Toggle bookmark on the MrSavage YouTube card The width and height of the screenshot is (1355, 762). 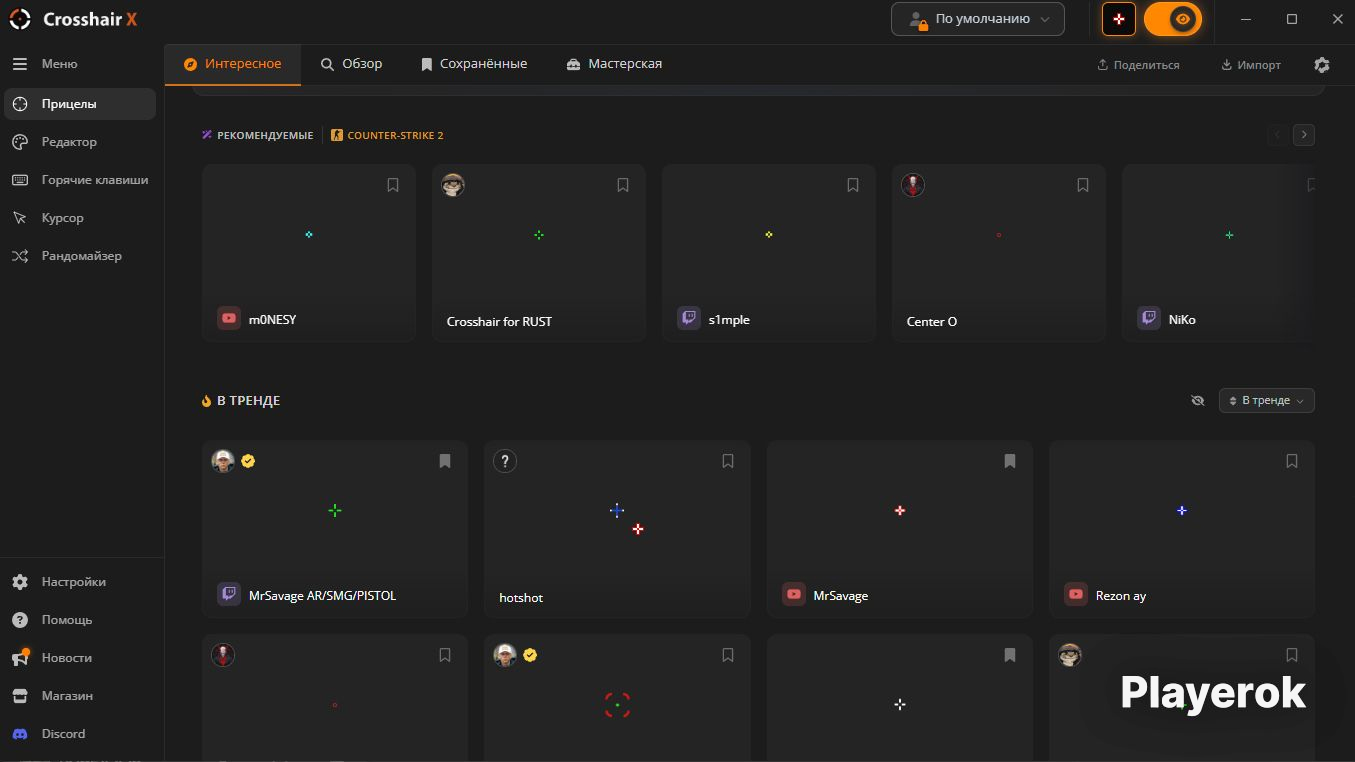1010,461
